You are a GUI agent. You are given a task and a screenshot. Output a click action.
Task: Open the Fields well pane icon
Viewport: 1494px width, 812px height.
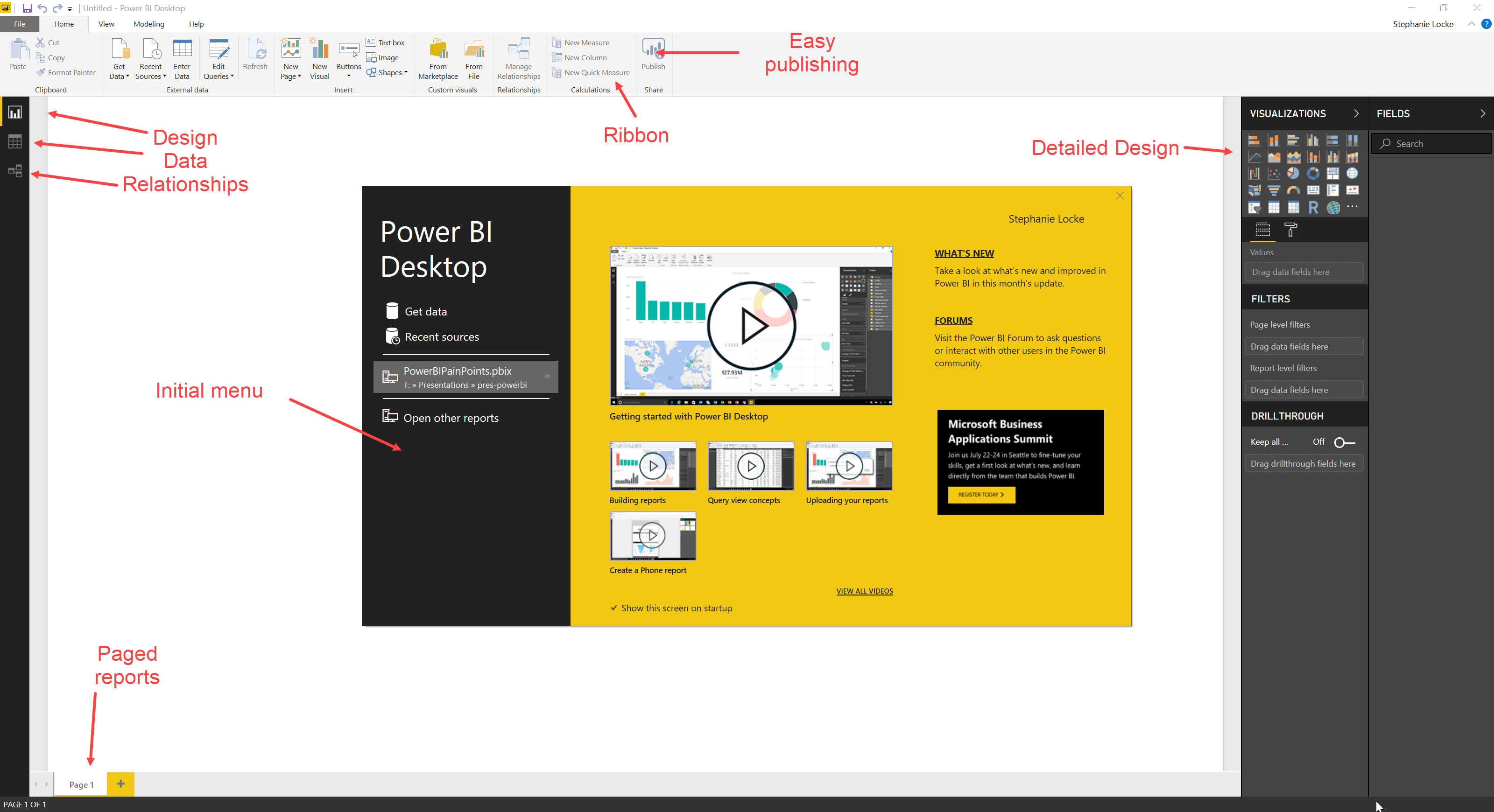coord(1262,230)
